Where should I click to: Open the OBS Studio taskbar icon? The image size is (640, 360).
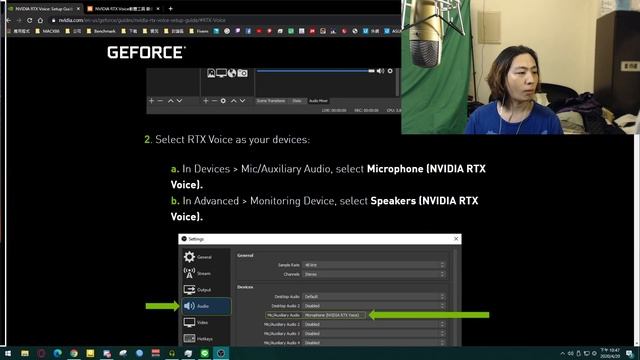221,353
